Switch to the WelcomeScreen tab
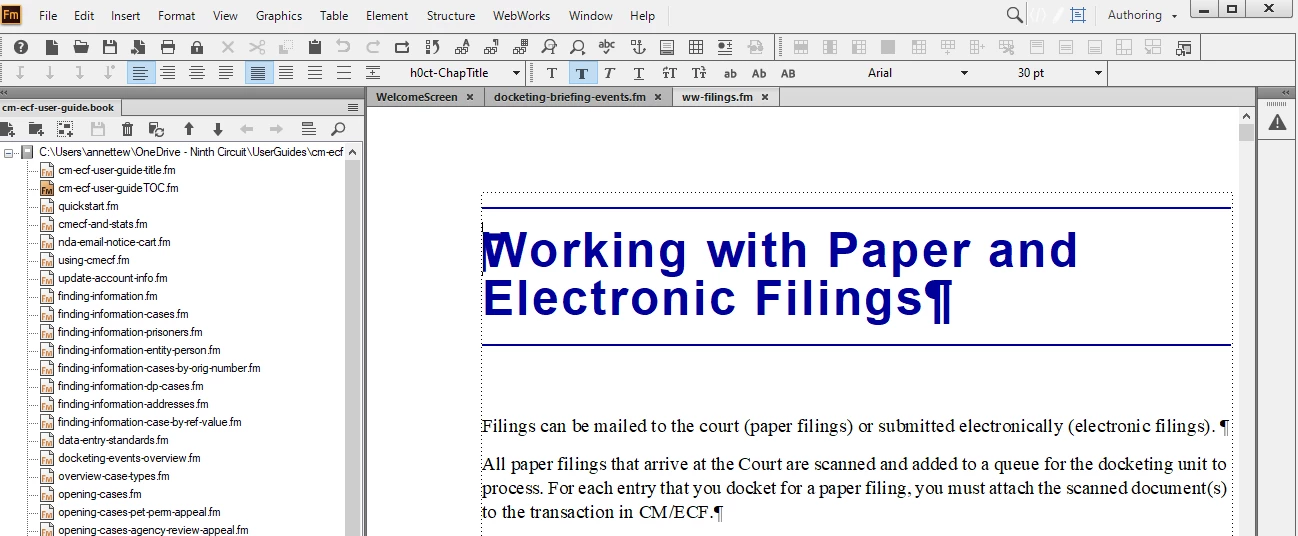The image size is (1298, 536). (x=416, y=97)
